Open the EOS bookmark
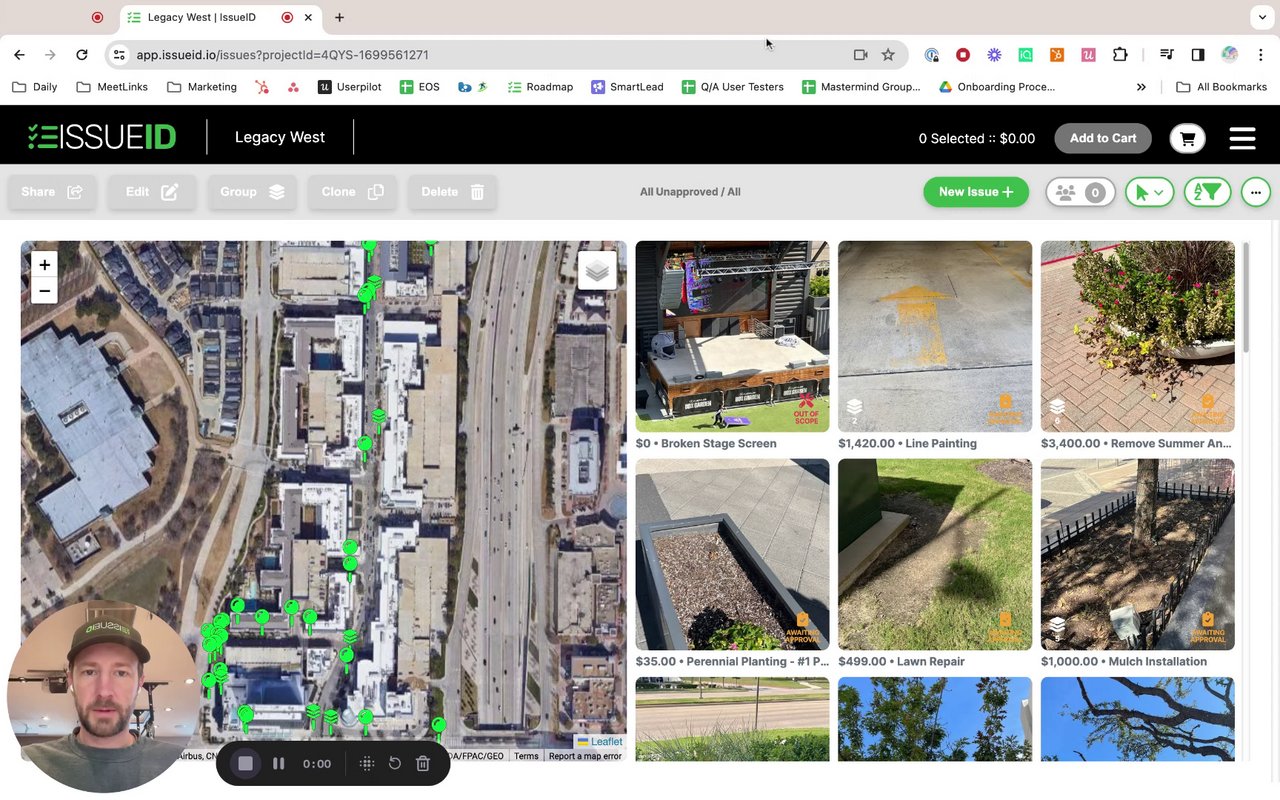 tap(420, 87)
